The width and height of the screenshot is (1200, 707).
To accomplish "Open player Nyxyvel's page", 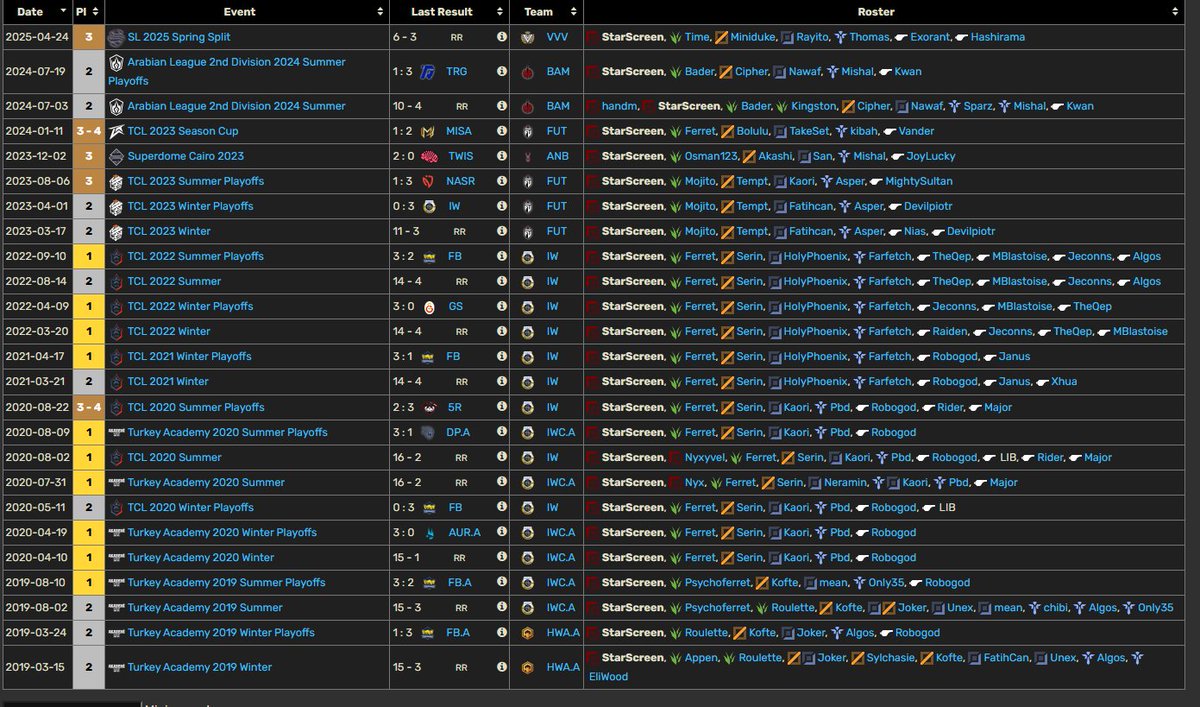I will point(705,458).
